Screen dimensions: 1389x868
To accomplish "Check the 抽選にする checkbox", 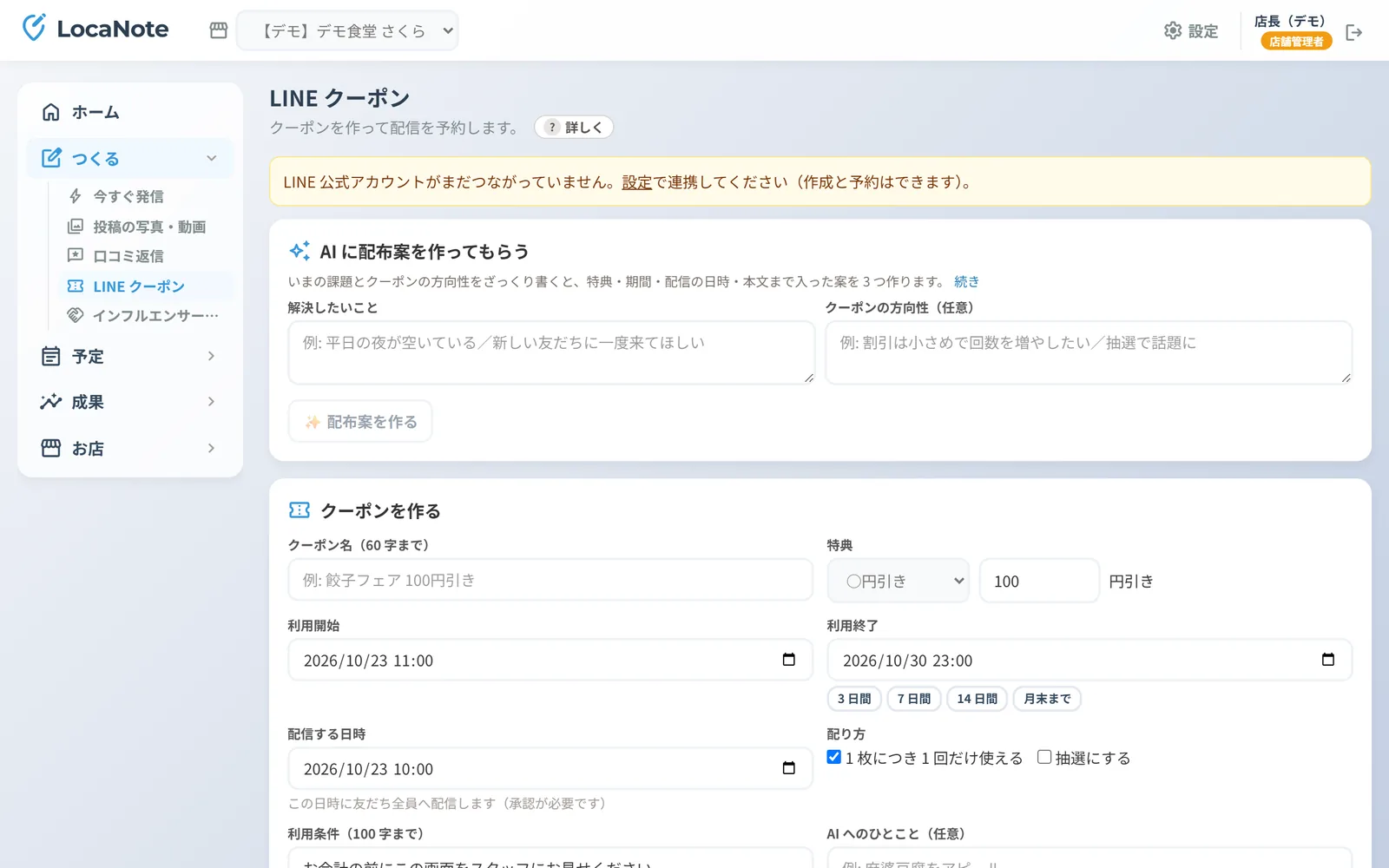I will 1044,757.
